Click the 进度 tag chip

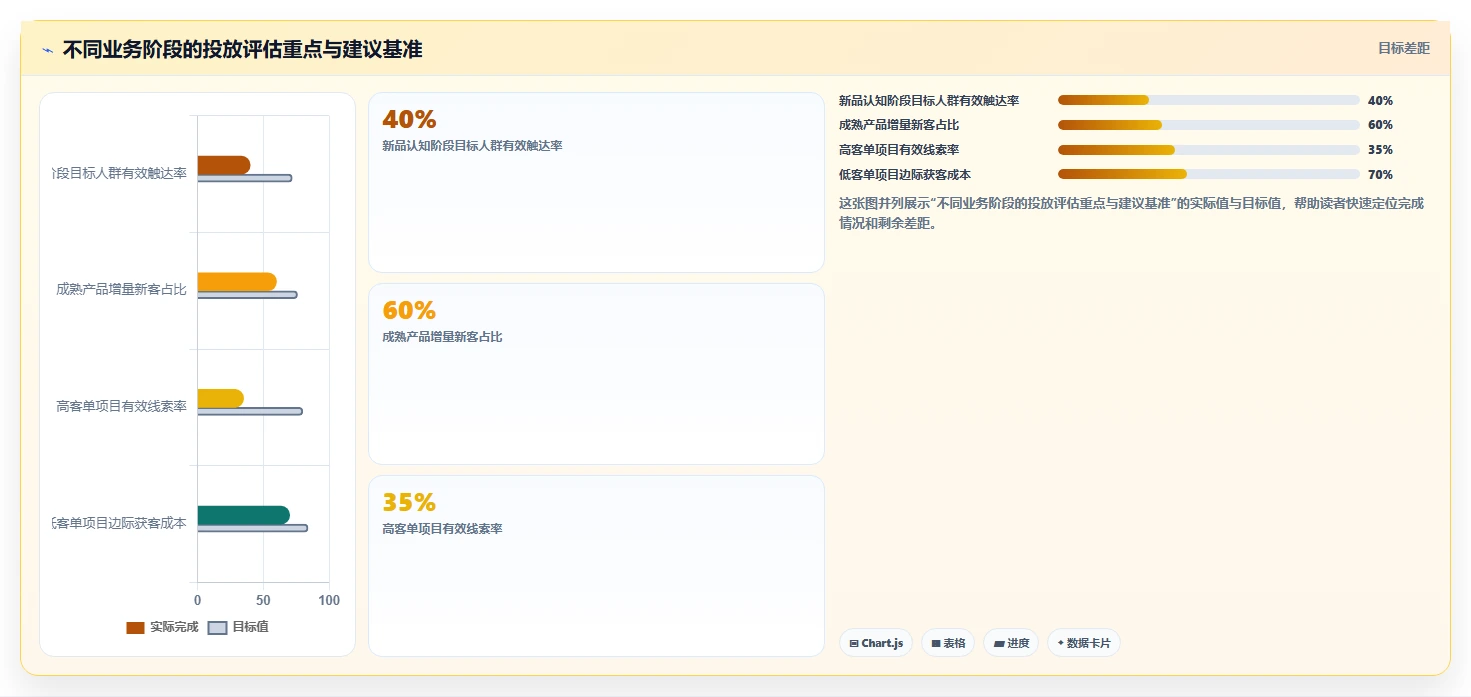click(x=1012, y=643)
